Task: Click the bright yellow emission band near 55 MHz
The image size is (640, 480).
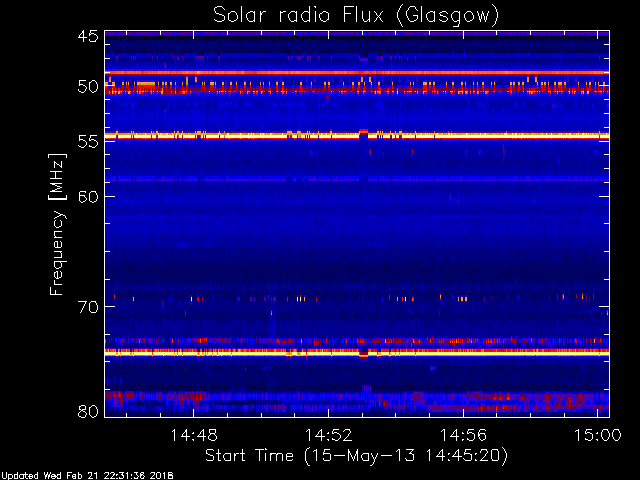Action: [357, 136]
